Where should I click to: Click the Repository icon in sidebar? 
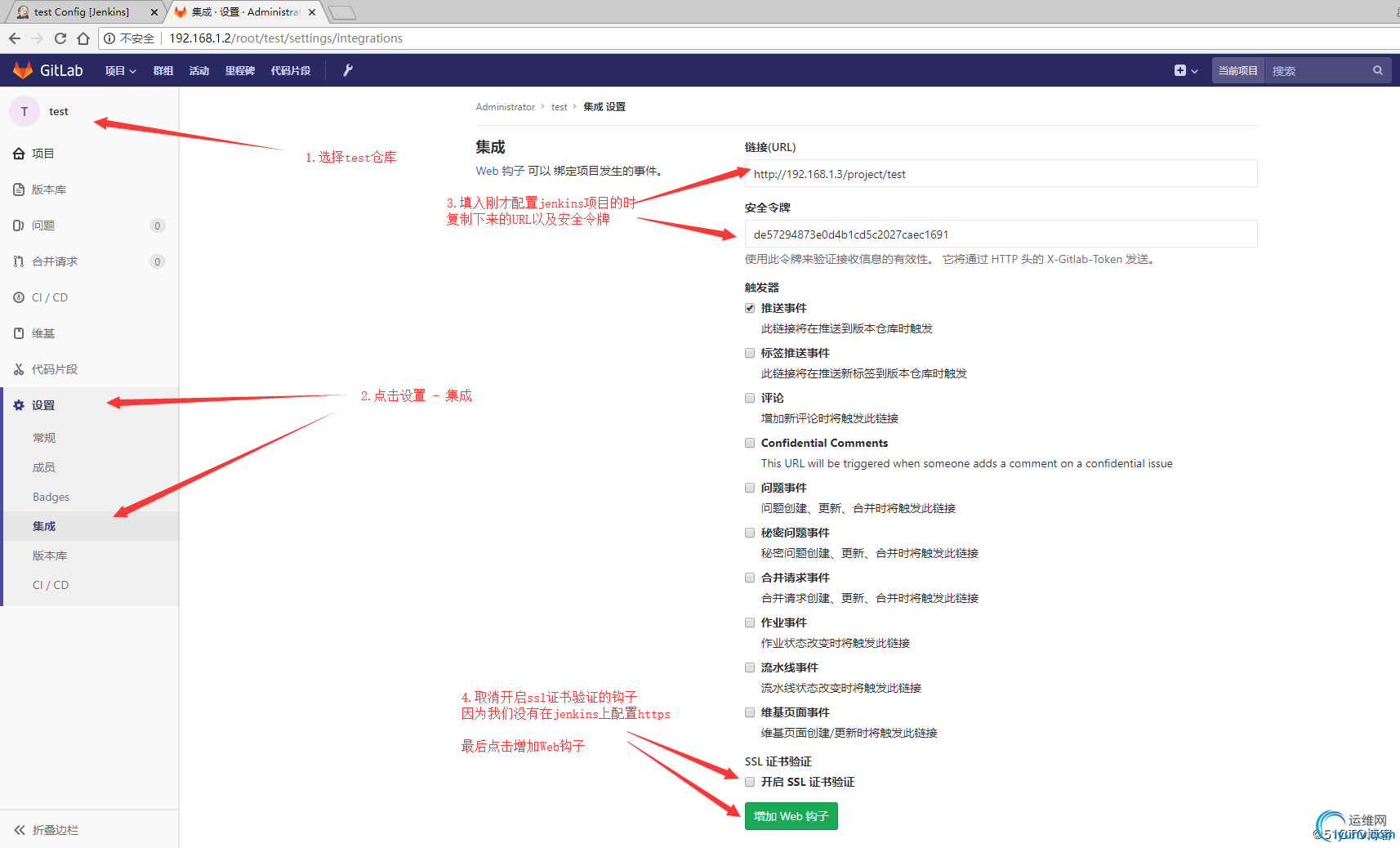19,190
